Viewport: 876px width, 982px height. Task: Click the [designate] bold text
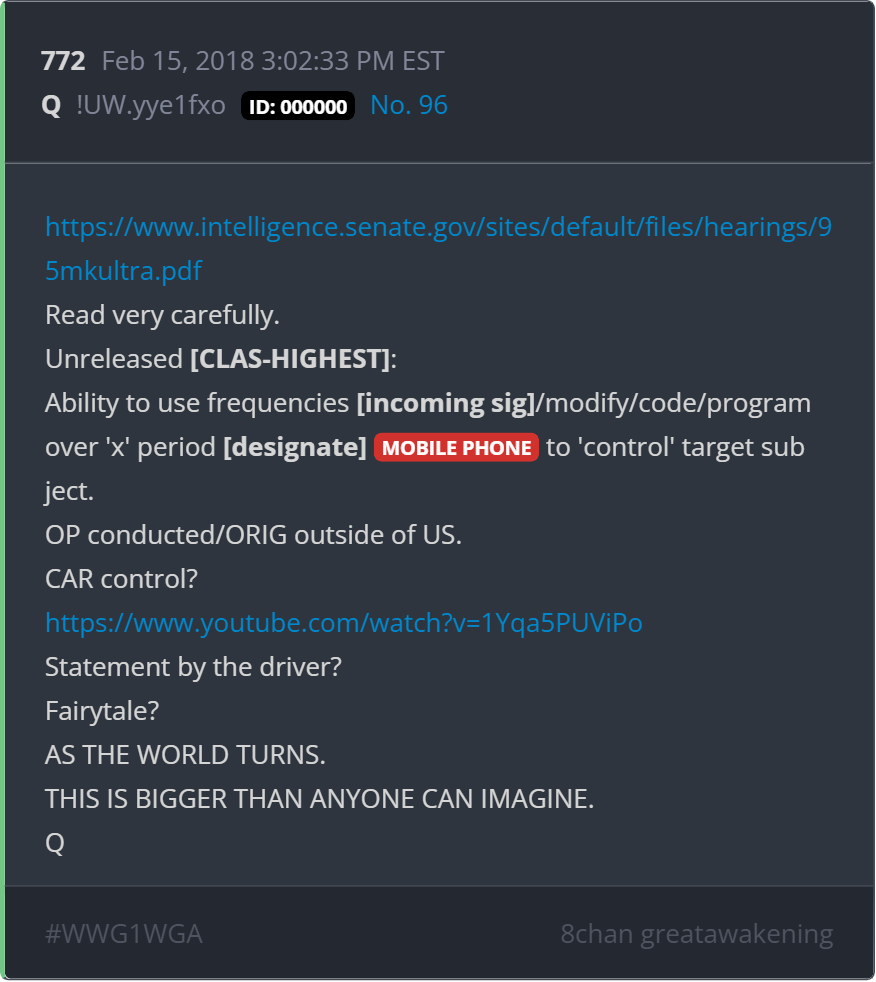pos(295,448)
